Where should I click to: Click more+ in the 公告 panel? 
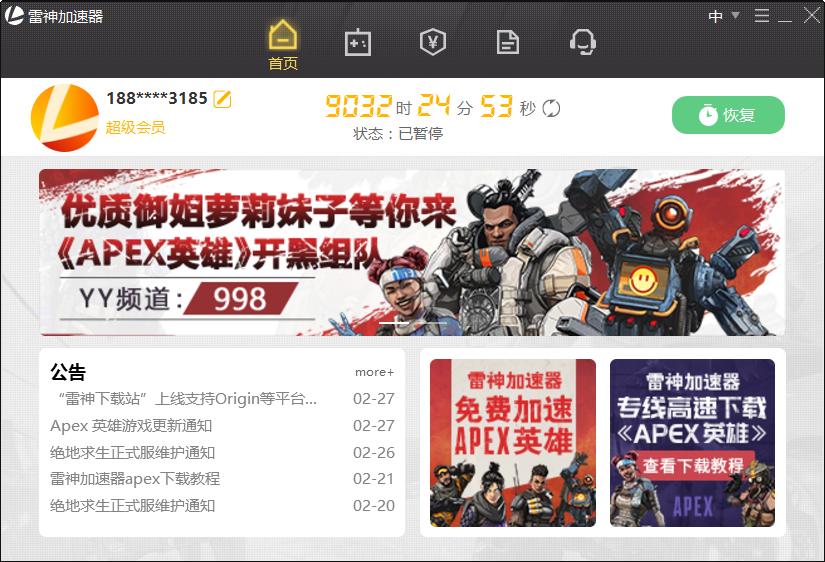(374, 372)
